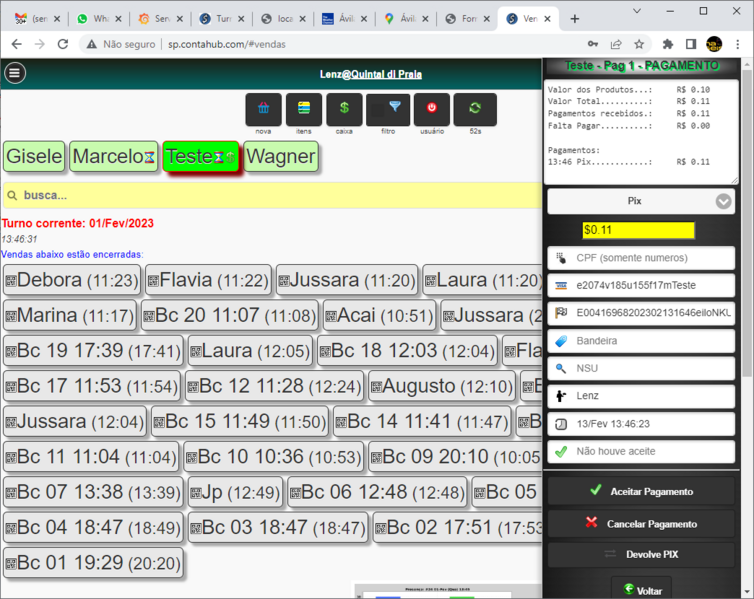Open closed sale Laura (12:05)
Image resolution: width=754 pixels, height=599 pixels.
[250, 351]
